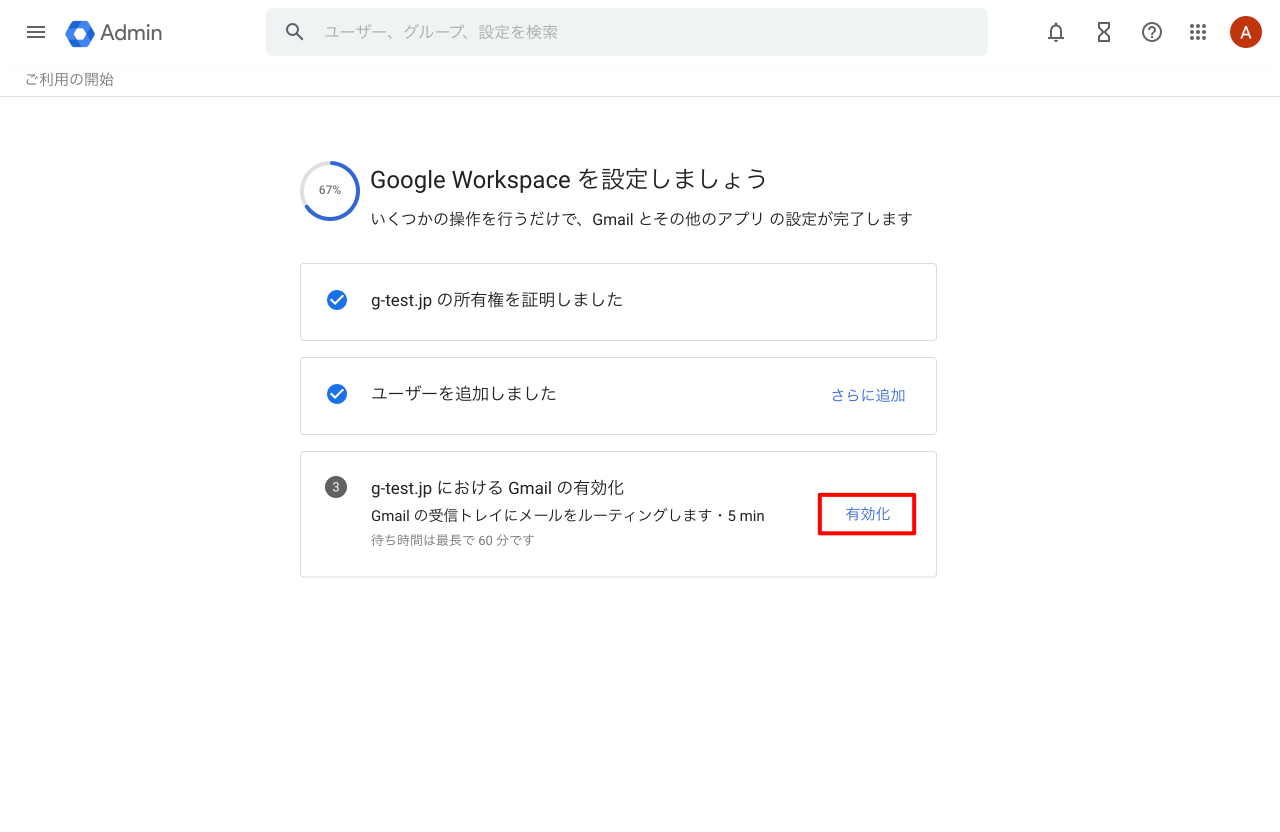1280x832 pixels.
Task: Click the heading Google Workspace を設定しましょう
Action: tap(569, 179)
